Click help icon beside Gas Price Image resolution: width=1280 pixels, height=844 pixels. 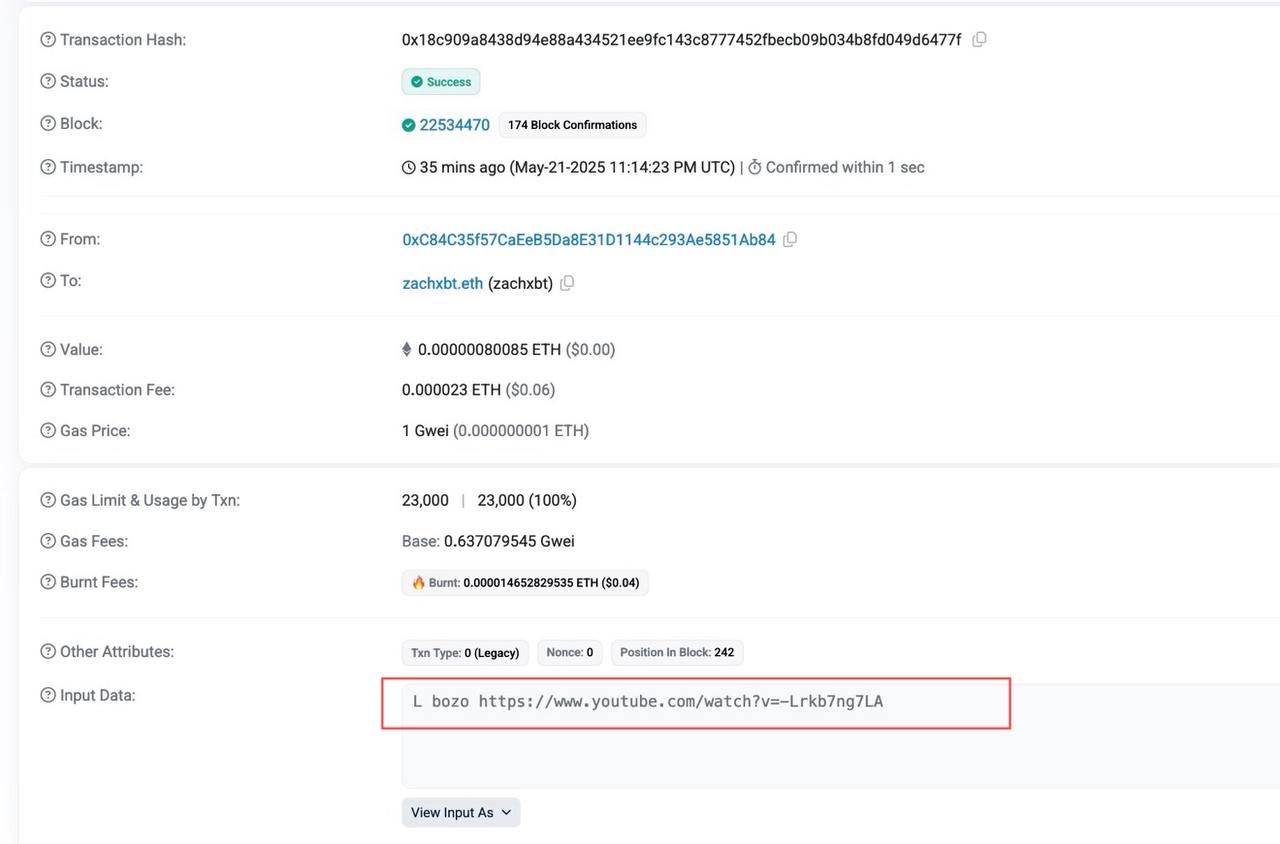coord(48,431)
